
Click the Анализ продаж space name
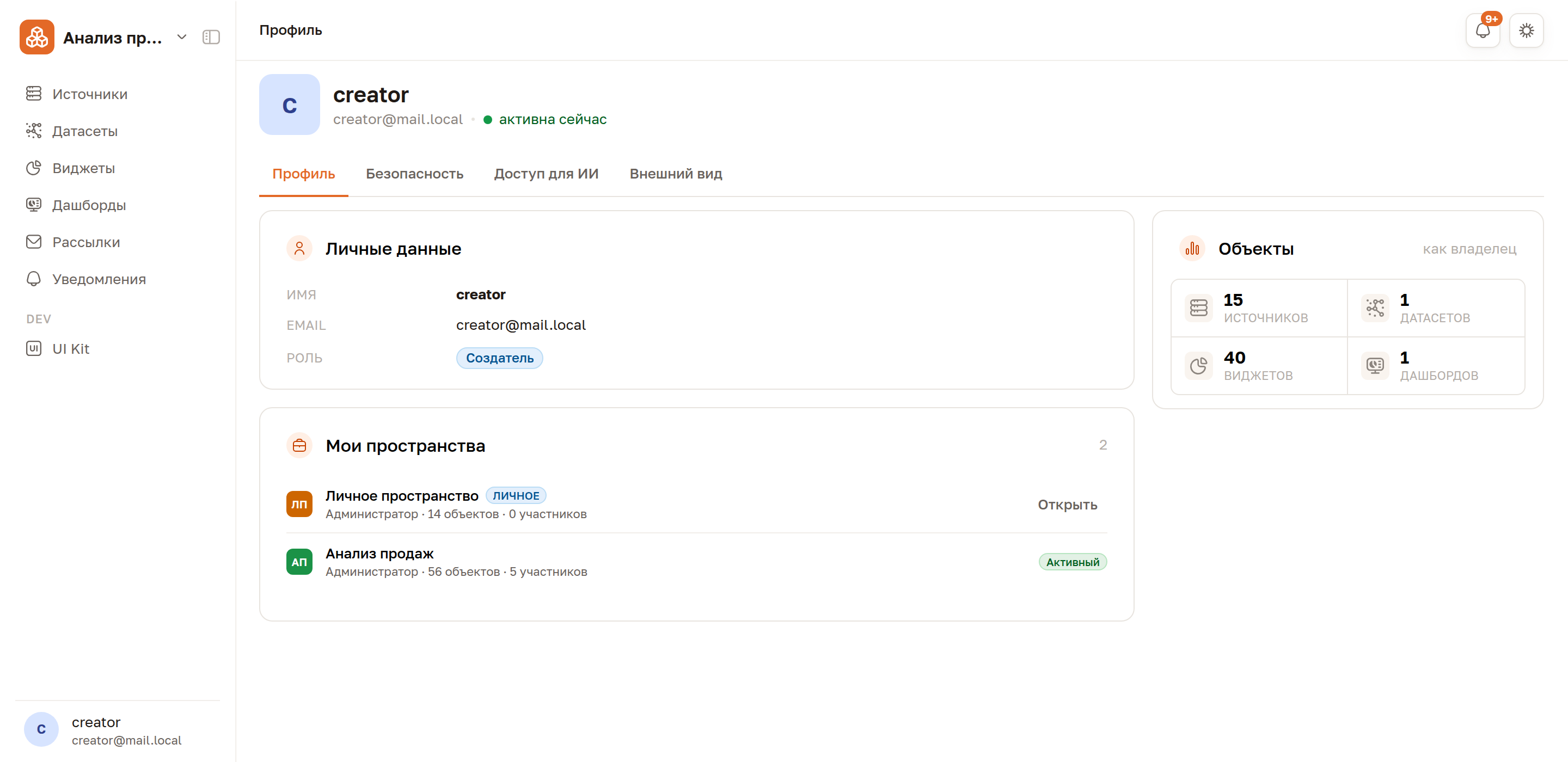[380, 554]
